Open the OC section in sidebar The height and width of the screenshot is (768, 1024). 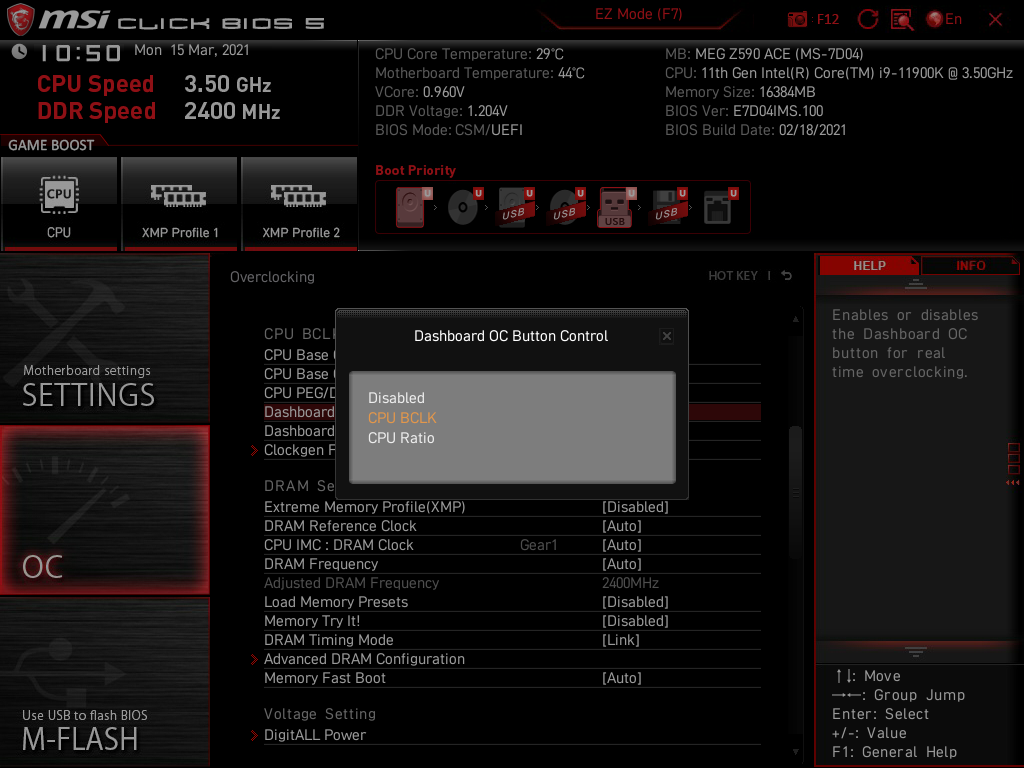104,510
